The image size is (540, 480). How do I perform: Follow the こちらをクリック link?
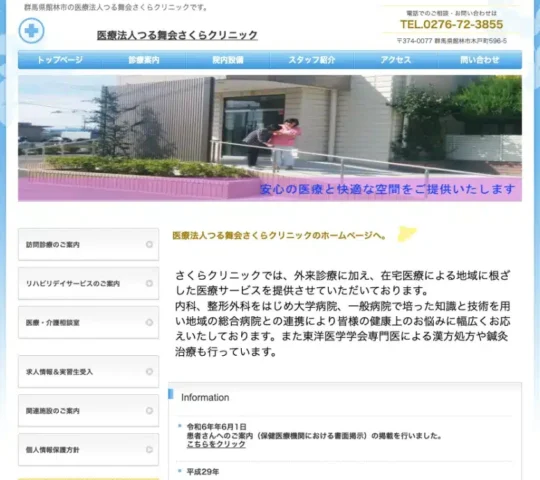tap(216, 445)
